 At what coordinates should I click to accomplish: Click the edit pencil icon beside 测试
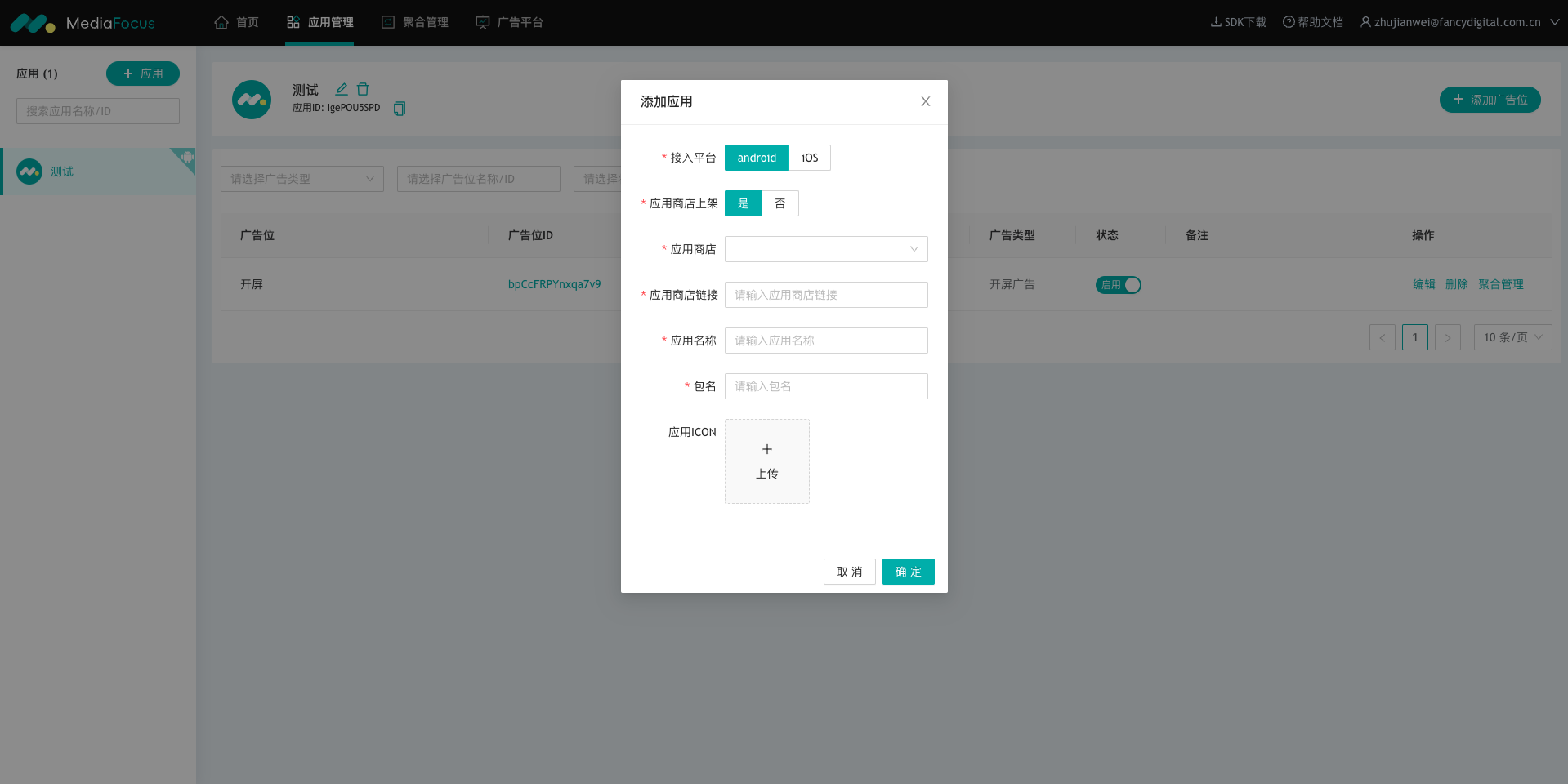coord(342,89)
